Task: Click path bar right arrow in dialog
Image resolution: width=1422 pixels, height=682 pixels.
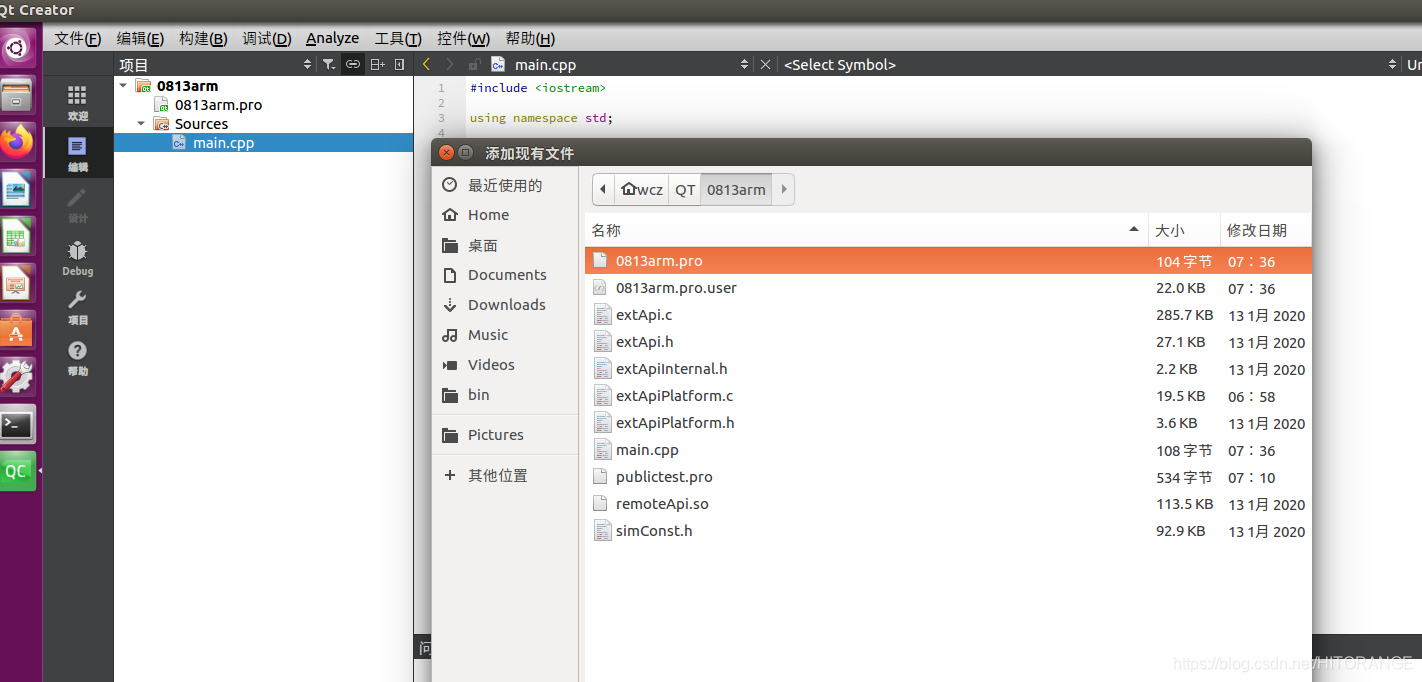Action: [783, 189]
